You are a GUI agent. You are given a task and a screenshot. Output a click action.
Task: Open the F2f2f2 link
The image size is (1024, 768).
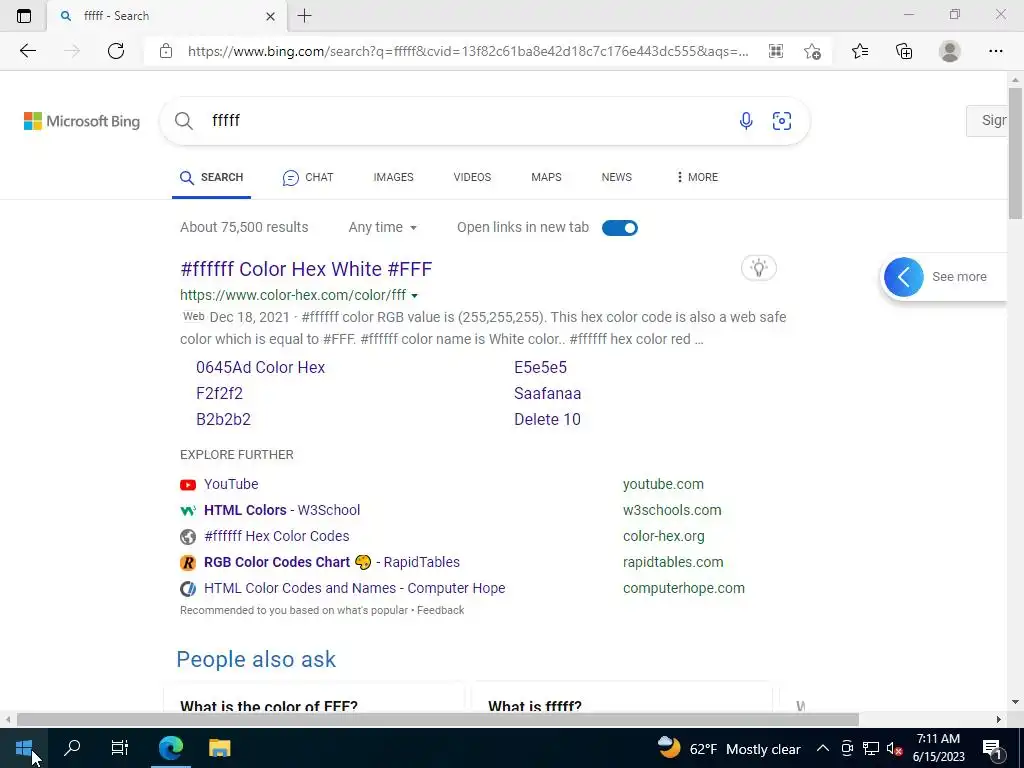tap(219, 394)
